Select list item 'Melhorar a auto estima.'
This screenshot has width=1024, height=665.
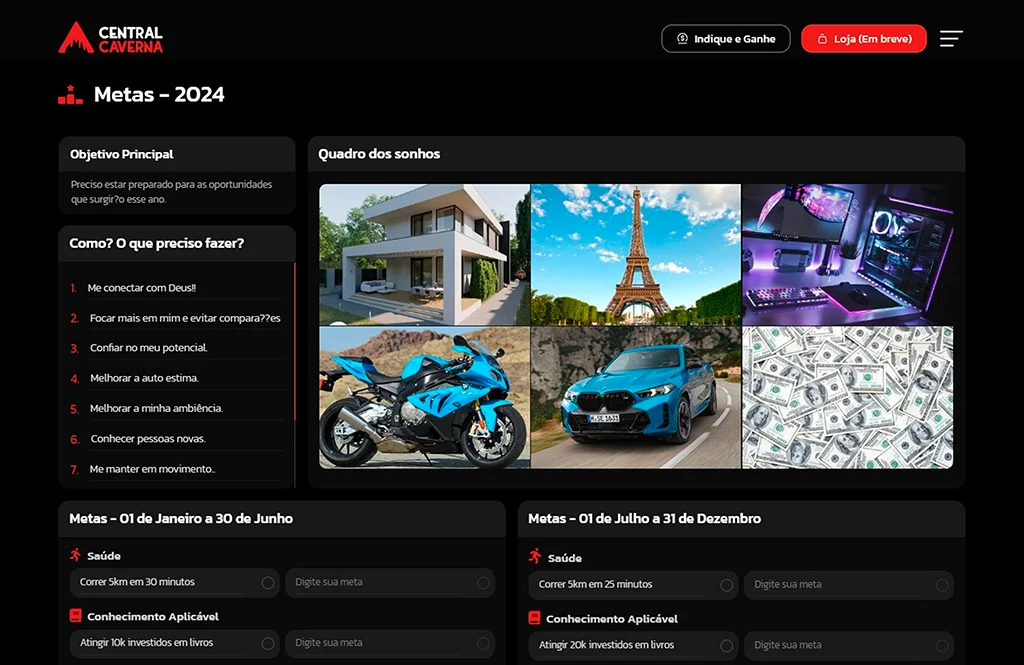click(144, 378)
